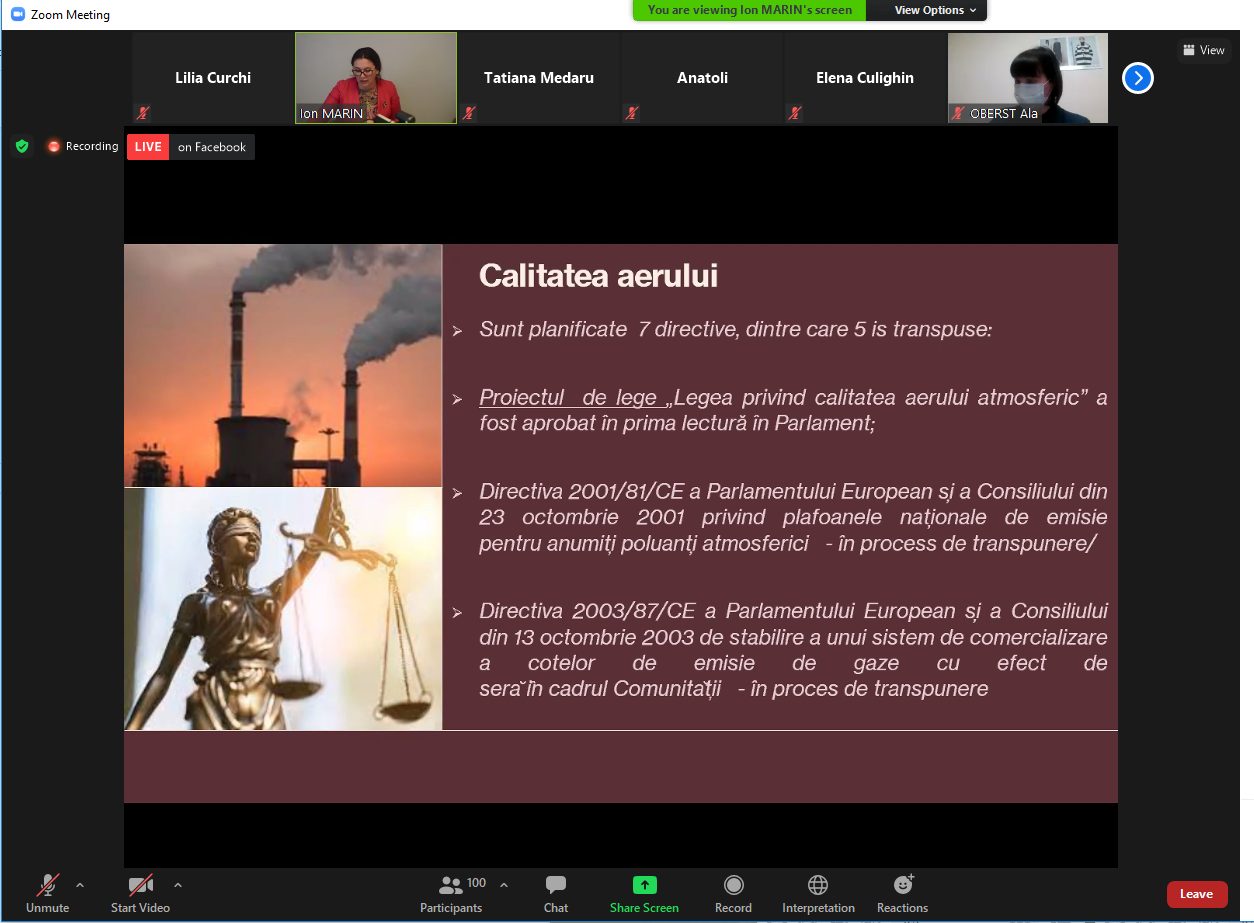1254x923 pixels.
Task: Click the Lady Justice statue image
Action: click(x=283, y=609)
